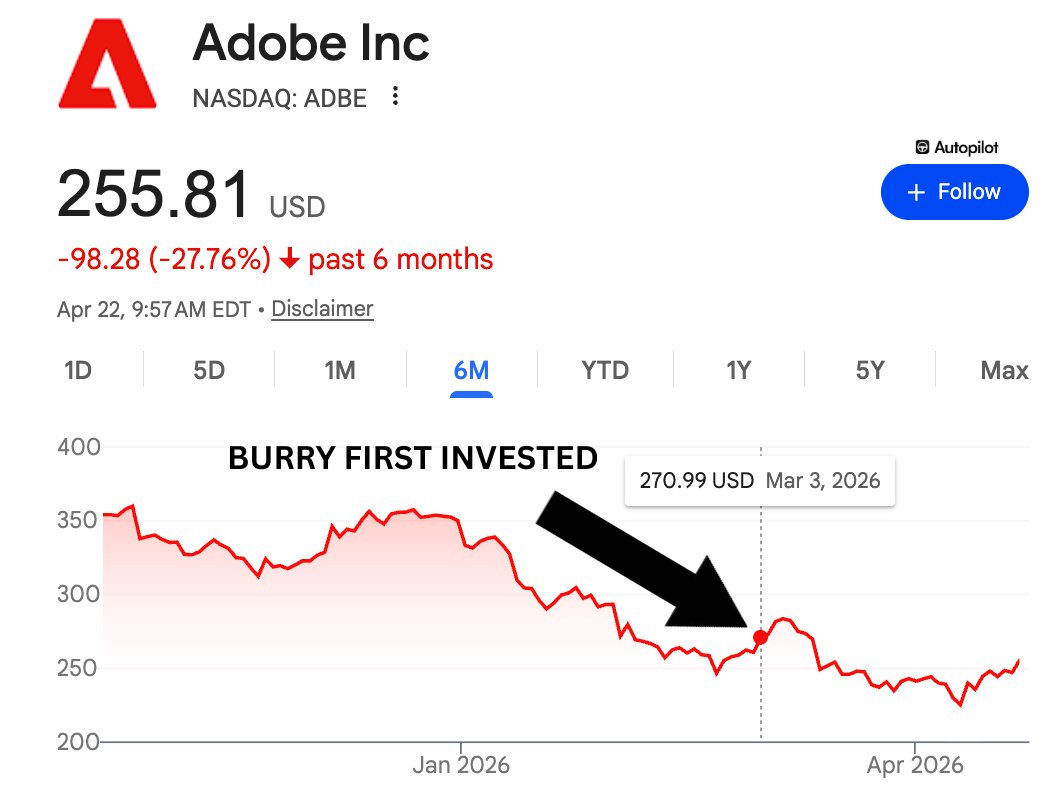The width and height of the screenshot is (1056, 798).
Task: Switch to the YTD chart range
Action: pos(605,371)
